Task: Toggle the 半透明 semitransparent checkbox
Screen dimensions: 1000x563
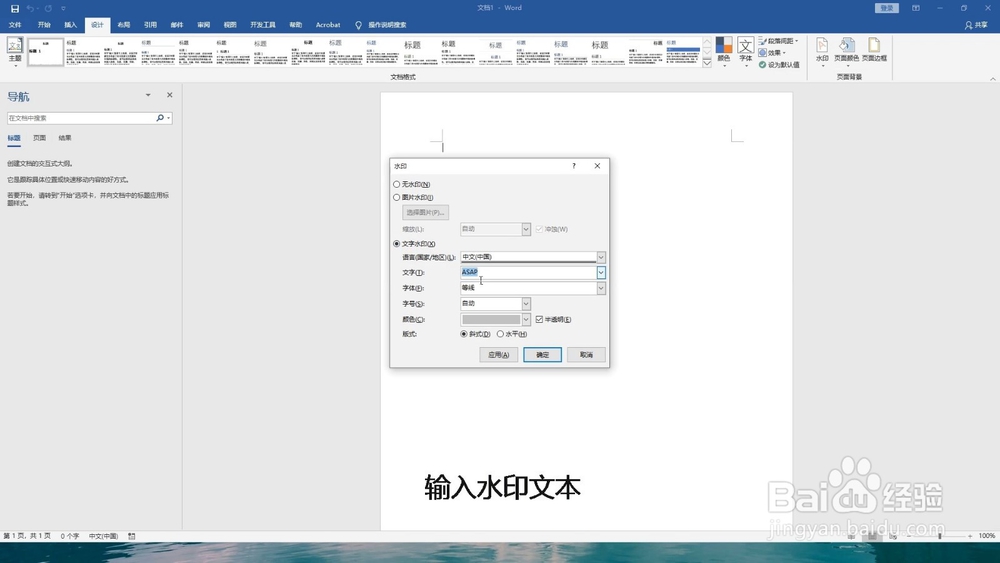Action: click(x=540, y=319)
